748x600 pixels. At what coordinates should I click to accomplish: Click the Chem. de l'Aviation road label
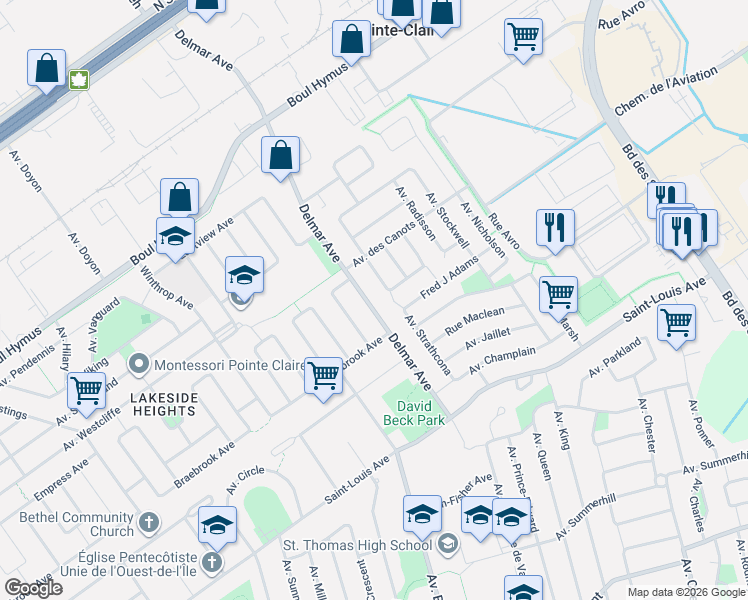tap(665, 91)
